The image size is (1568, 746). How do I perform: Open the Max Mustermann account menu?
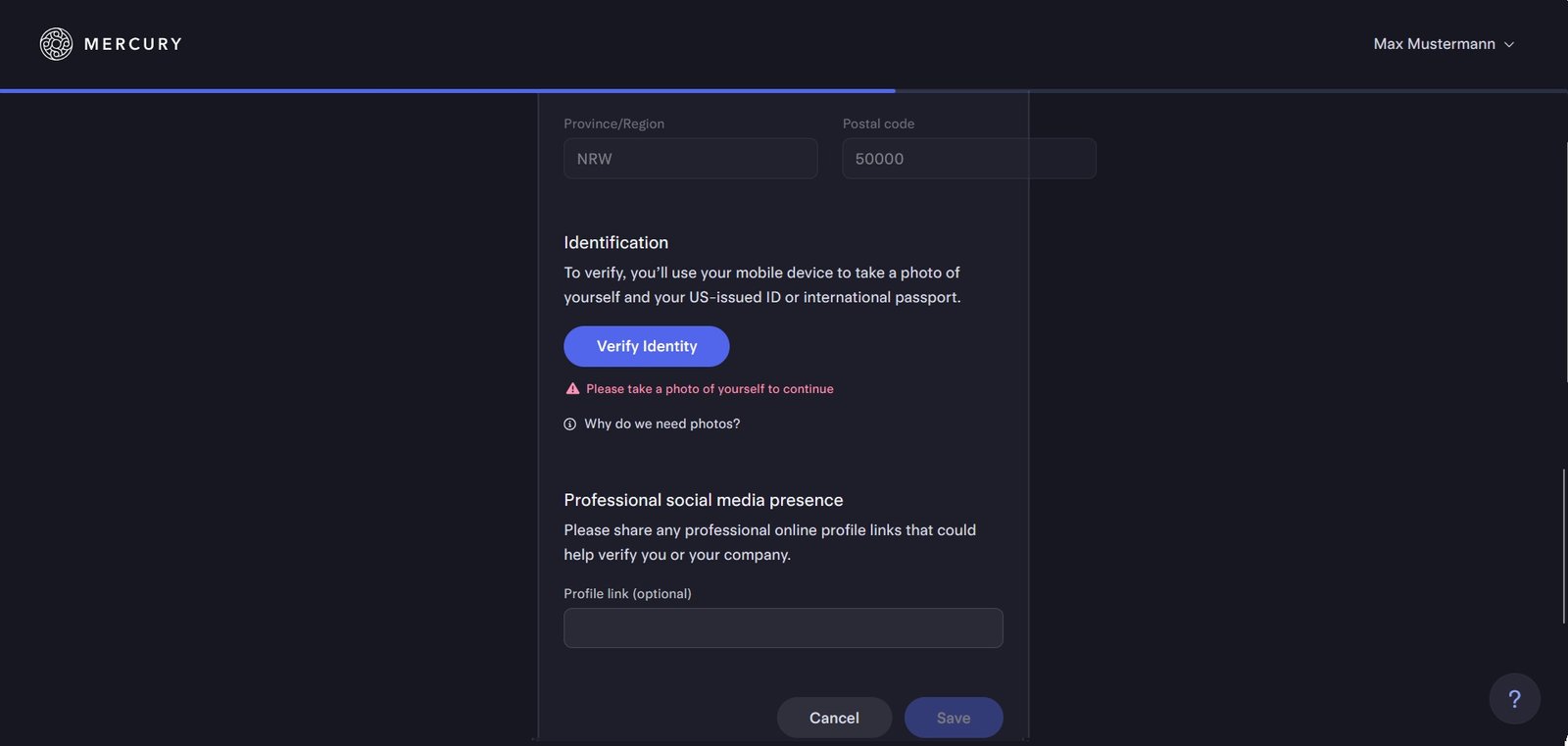[1434, 44]
